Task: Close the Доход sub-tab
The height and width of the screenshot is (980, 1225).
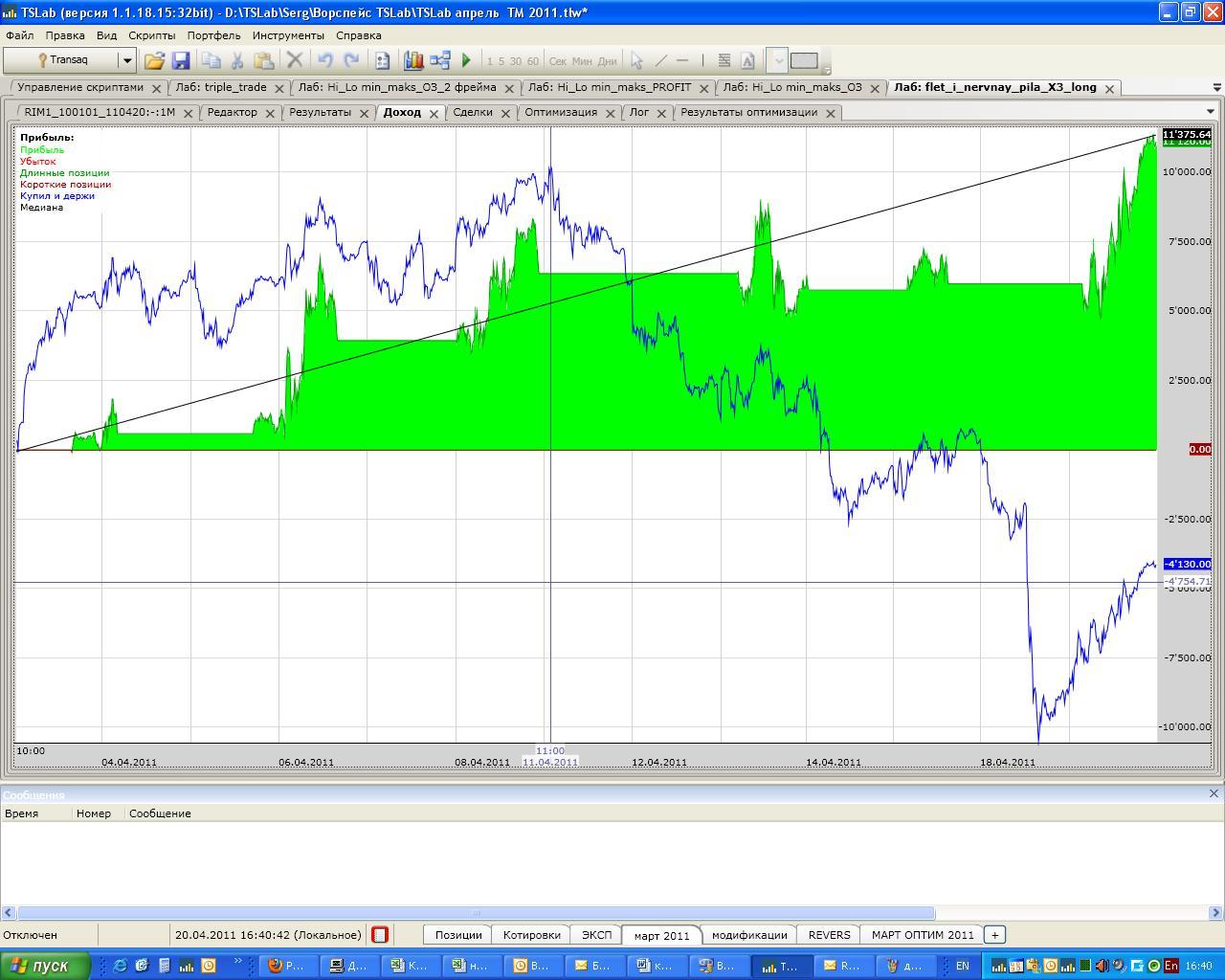Action: [434, 113]
